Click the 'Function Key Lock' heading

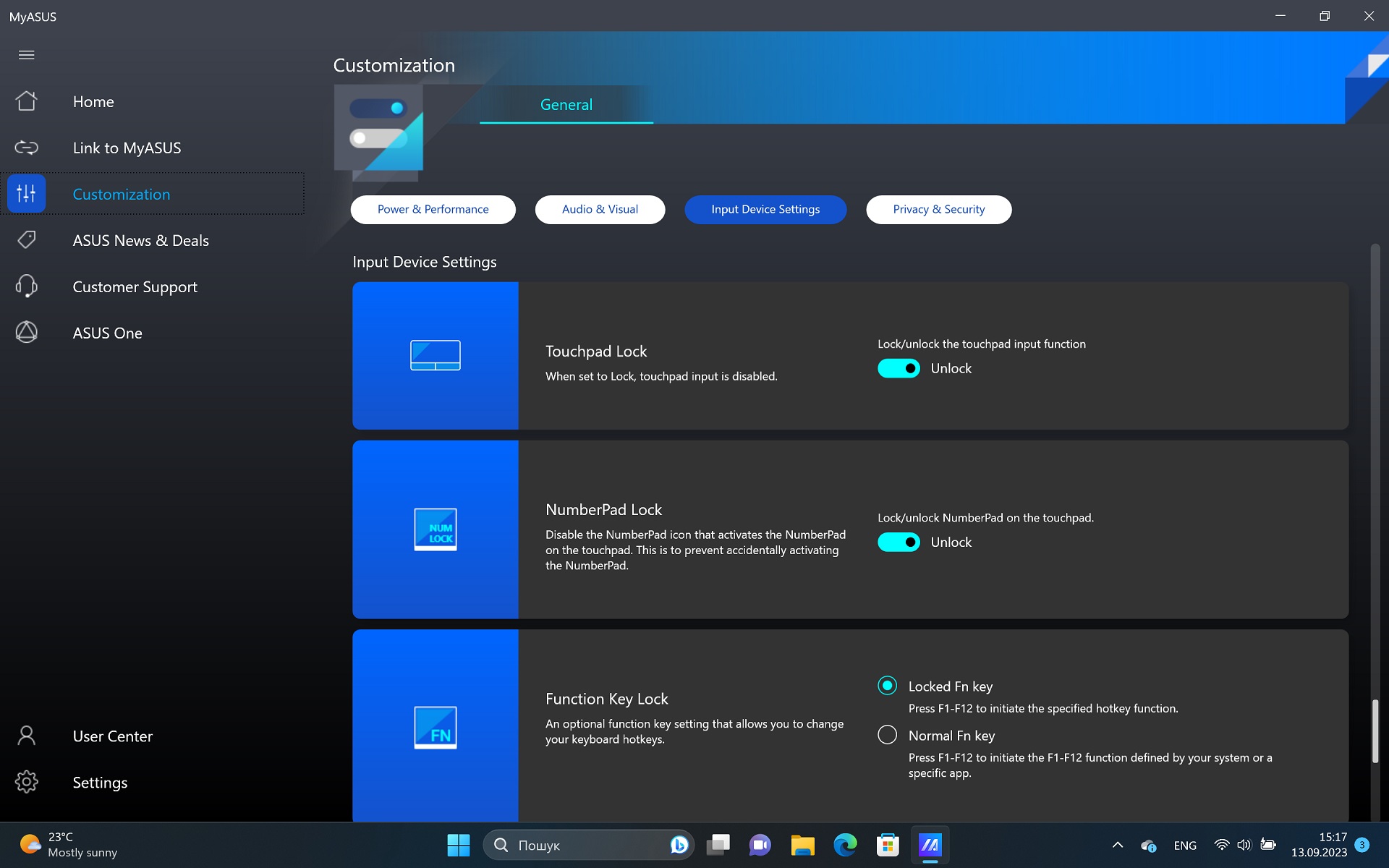[607, 699]
